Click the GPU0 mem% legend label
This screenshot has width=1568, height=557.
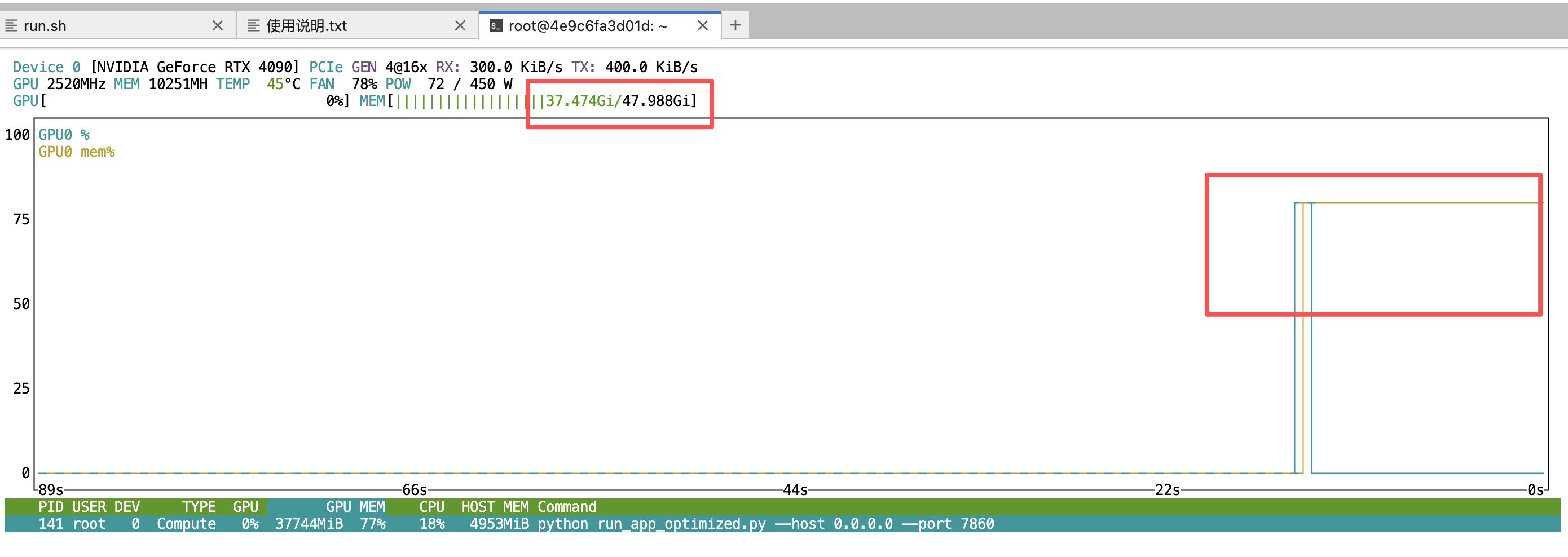tap(76, 152)
